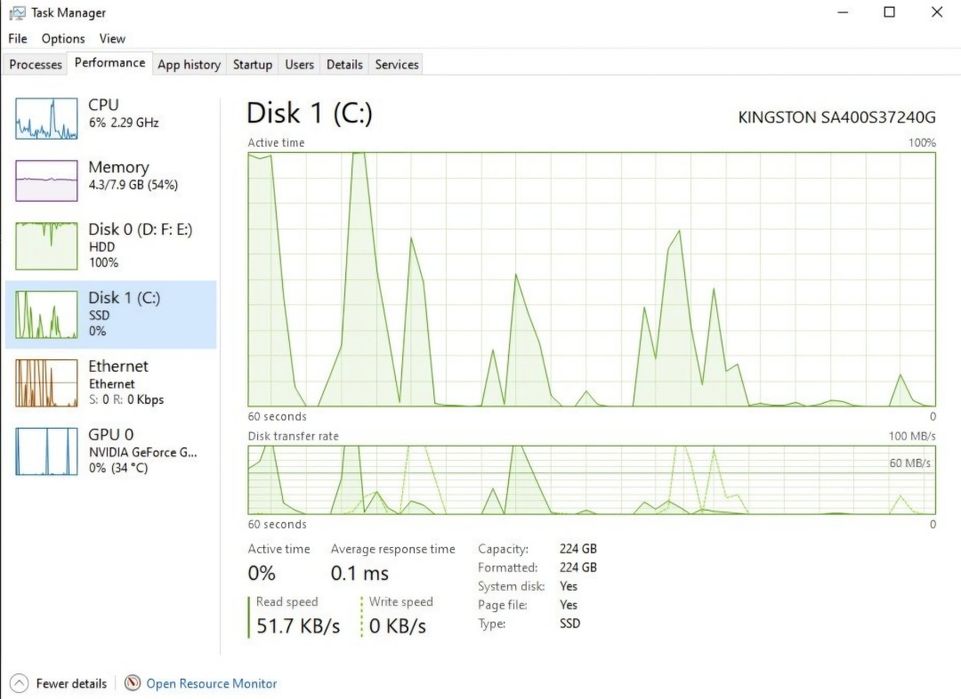Click the Fewer details collapse arrow icon

(19, 683)
